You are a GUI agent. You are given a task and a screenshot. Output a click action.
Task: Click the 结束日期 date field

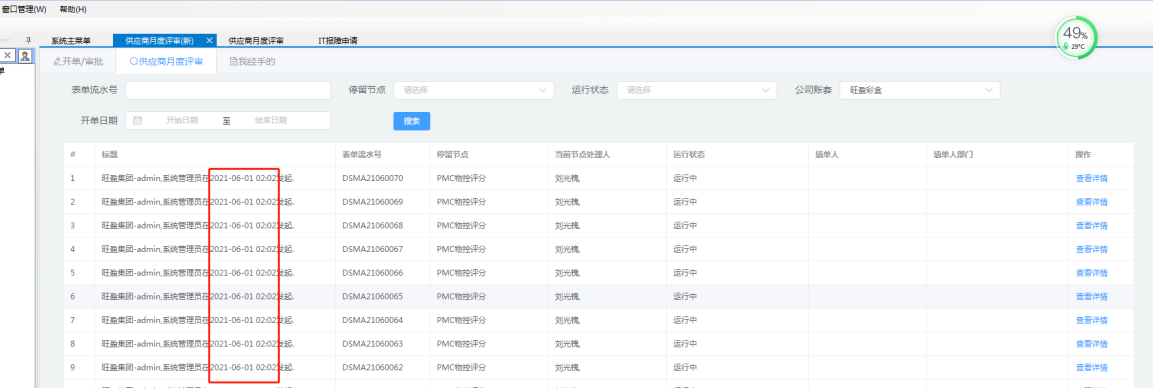[x=271, y=121]
